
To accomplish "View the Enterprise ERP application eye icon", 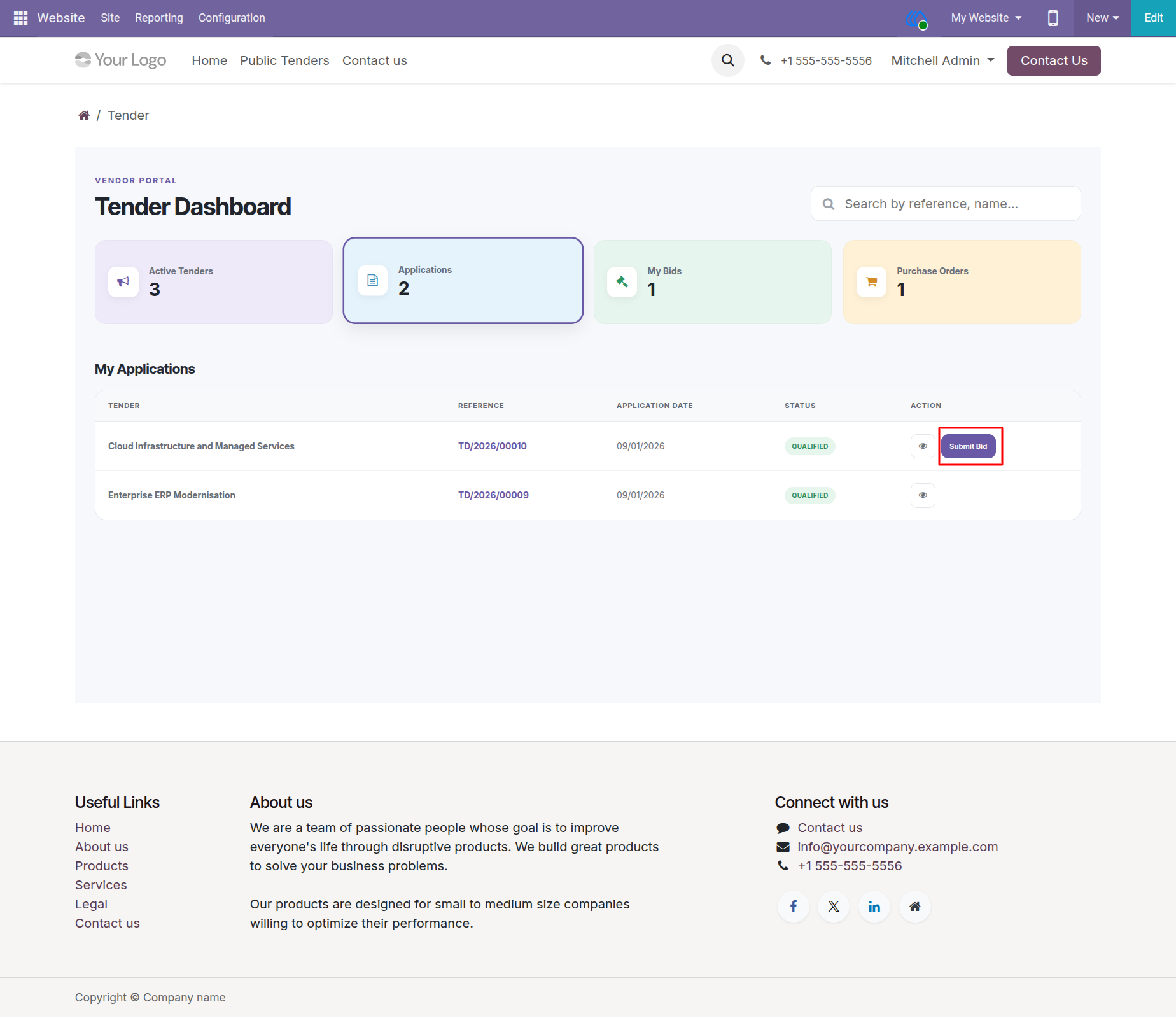I will pyautogui.click(x=923, y=495).
